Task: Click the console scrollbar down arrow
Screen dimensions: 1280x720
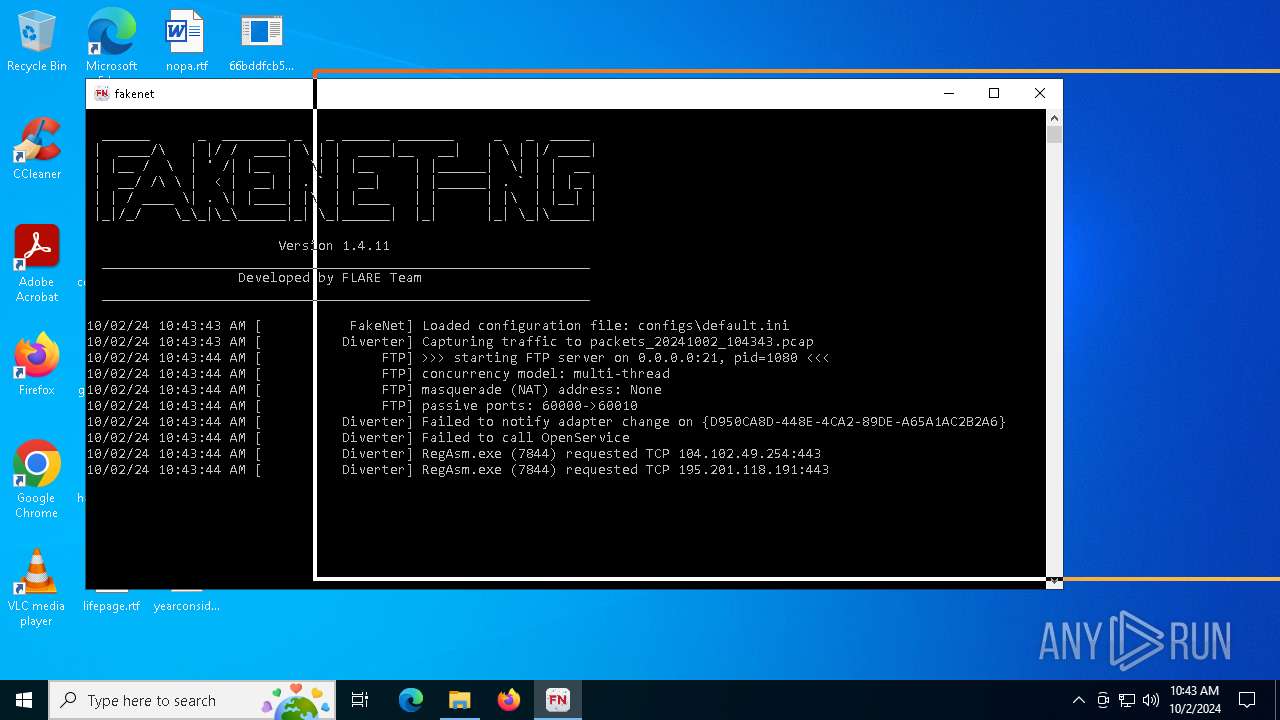Action: [1054, 581]
